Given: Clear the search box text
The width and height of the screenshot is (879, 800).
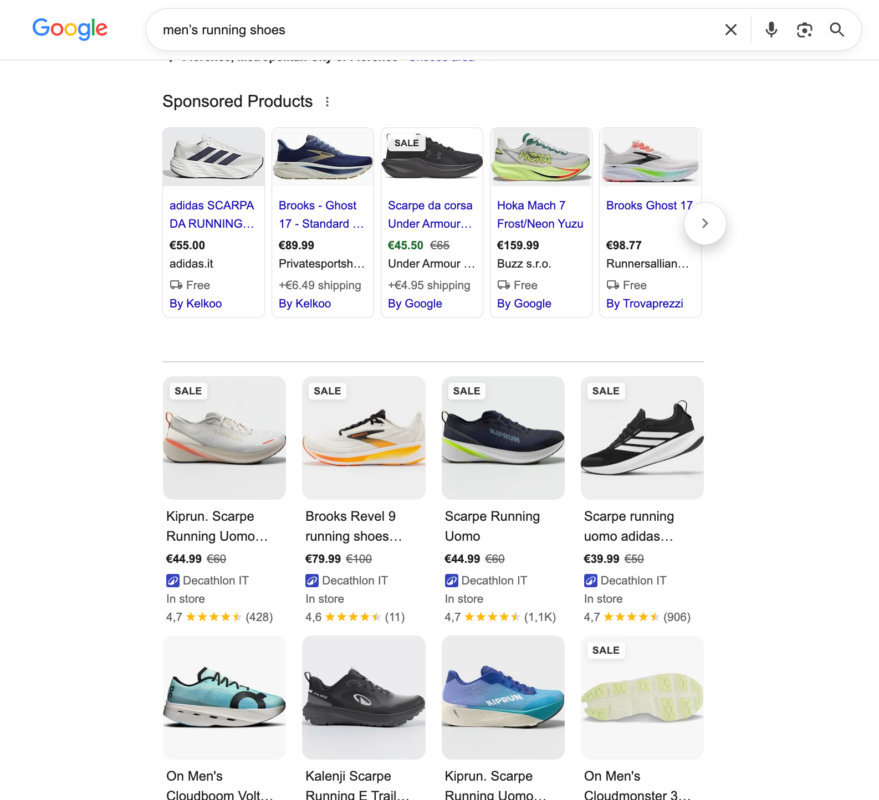Looking at the screenshot, I should (730, 30).
